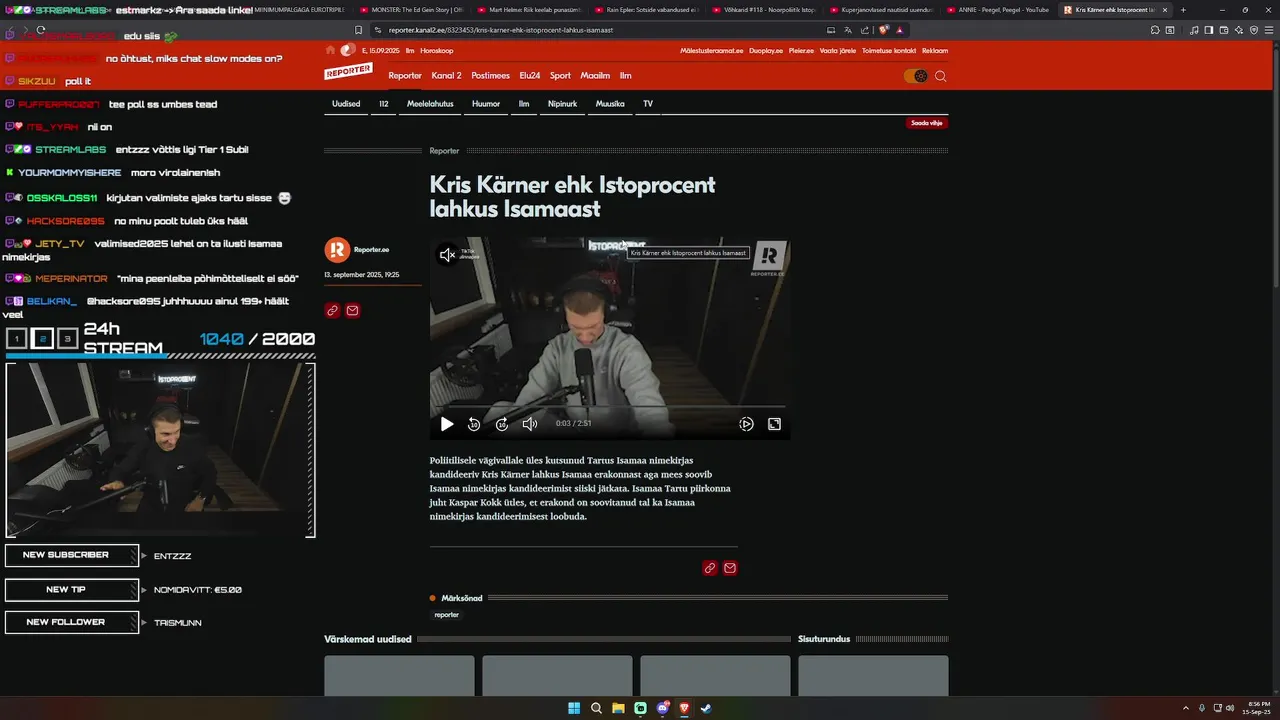Open Toimetuse kontakt link
Viewport: 1280px width, 720px height.
coord(889,50)
